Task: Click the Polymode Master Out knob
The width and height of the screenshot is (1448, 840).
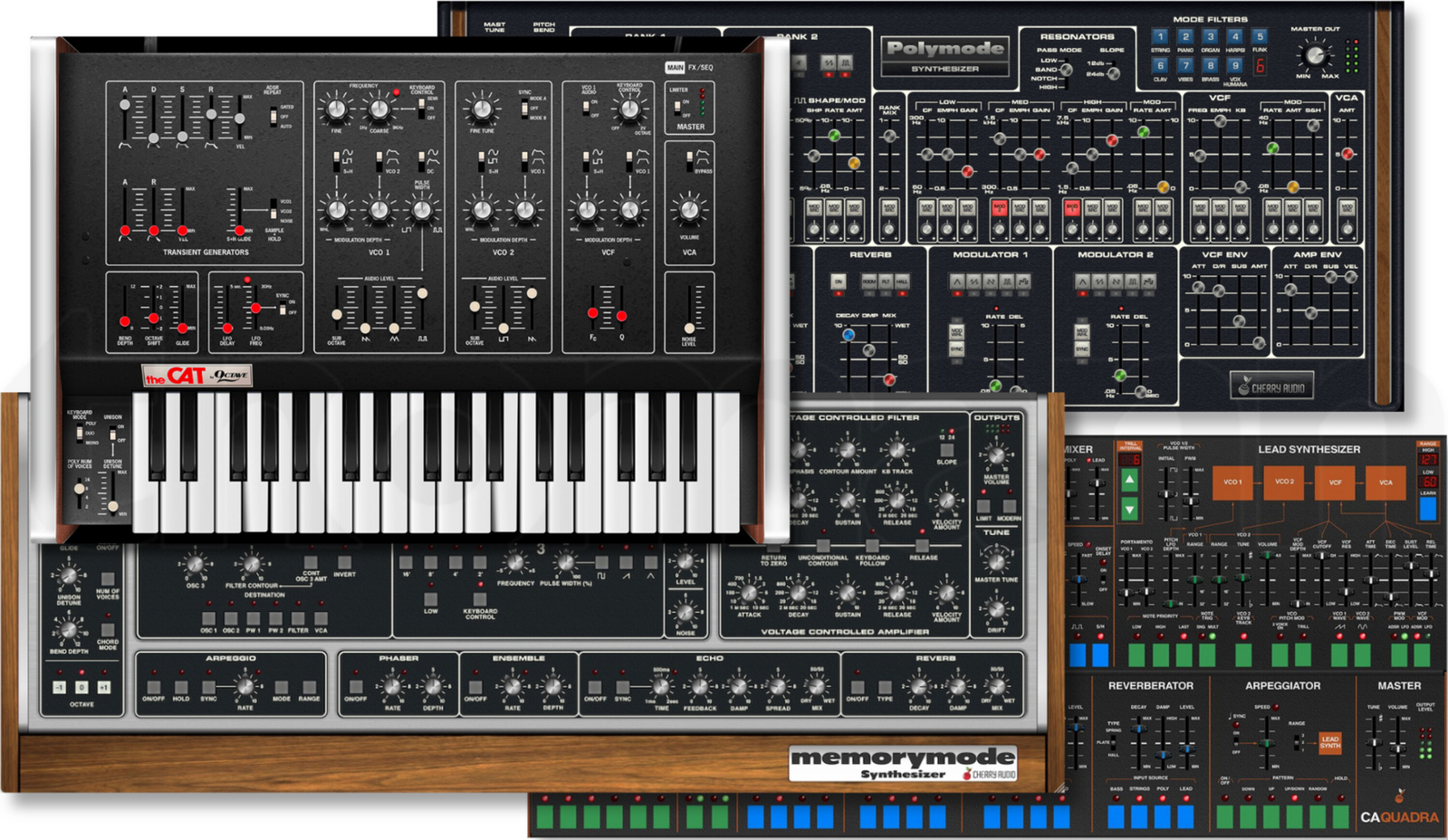Action: coord(1313,56)
